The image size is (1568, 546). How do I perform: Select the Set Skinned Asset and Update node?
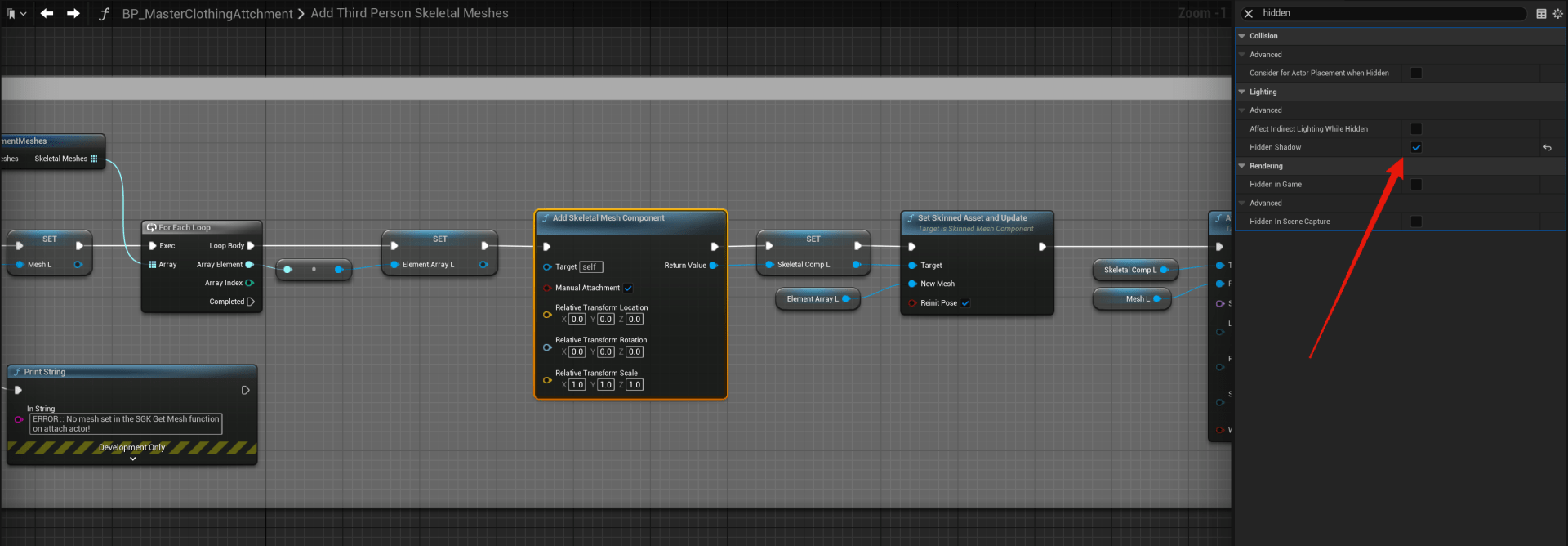coord(972,218)
